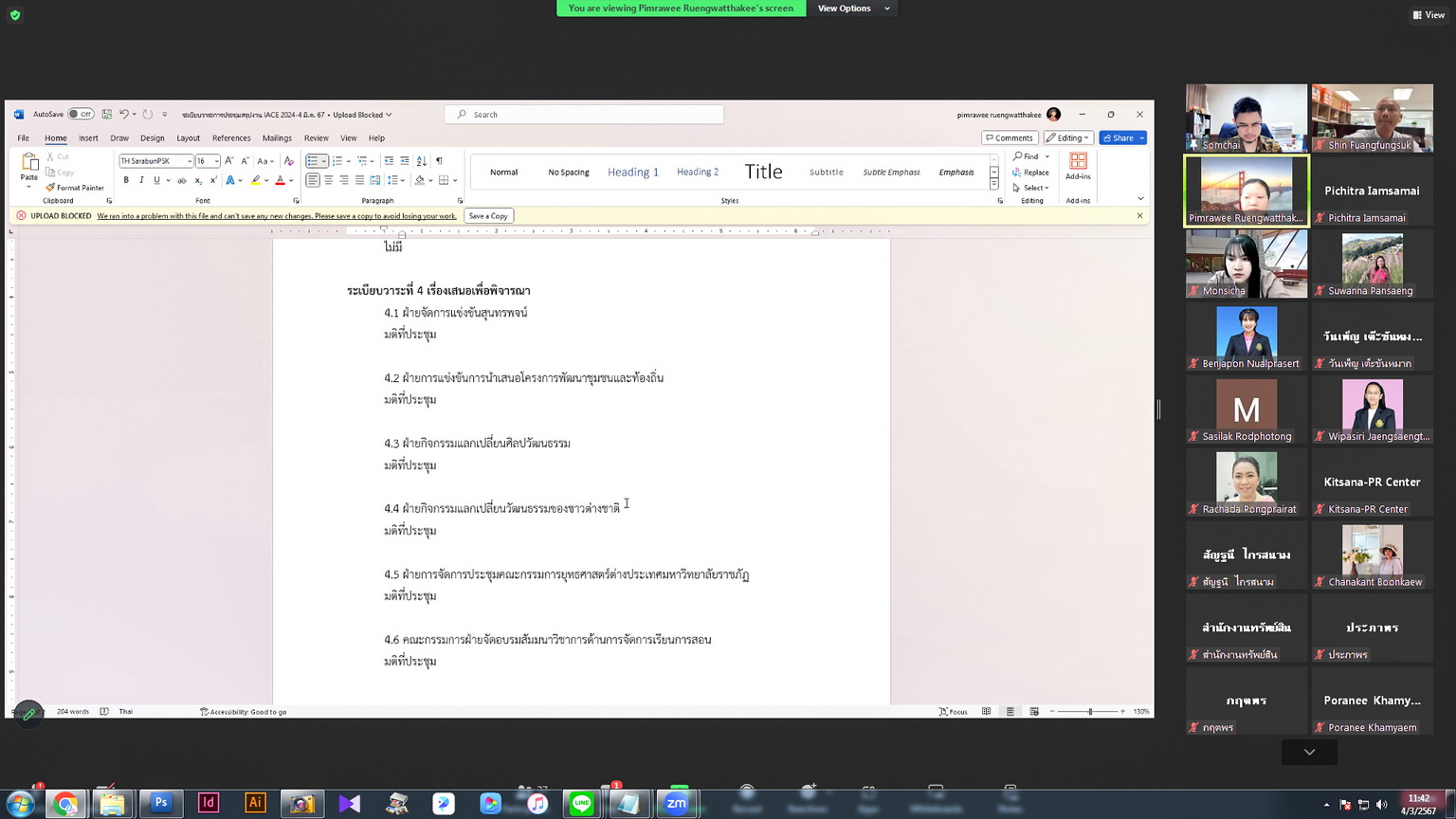Switch to Web Layout view icon
1456x819 pixels.
pos(1034,712)
